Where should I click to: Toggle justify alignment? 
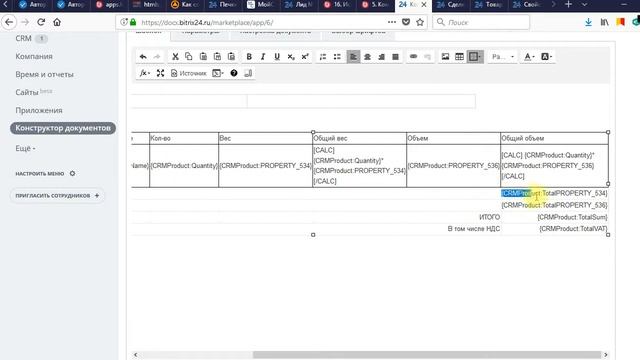click(x=395, y=57)
